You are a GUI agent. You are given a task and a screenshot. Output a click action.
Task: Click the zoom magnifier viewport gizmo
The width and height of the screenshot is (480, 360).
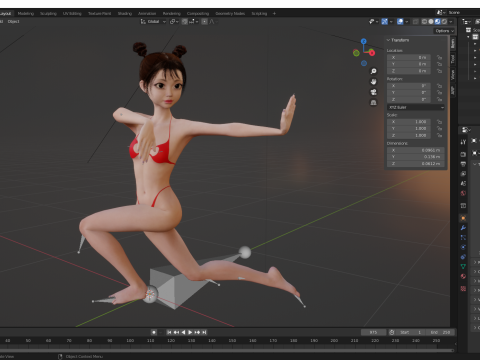pyautogui.click(x=374, y=71)
